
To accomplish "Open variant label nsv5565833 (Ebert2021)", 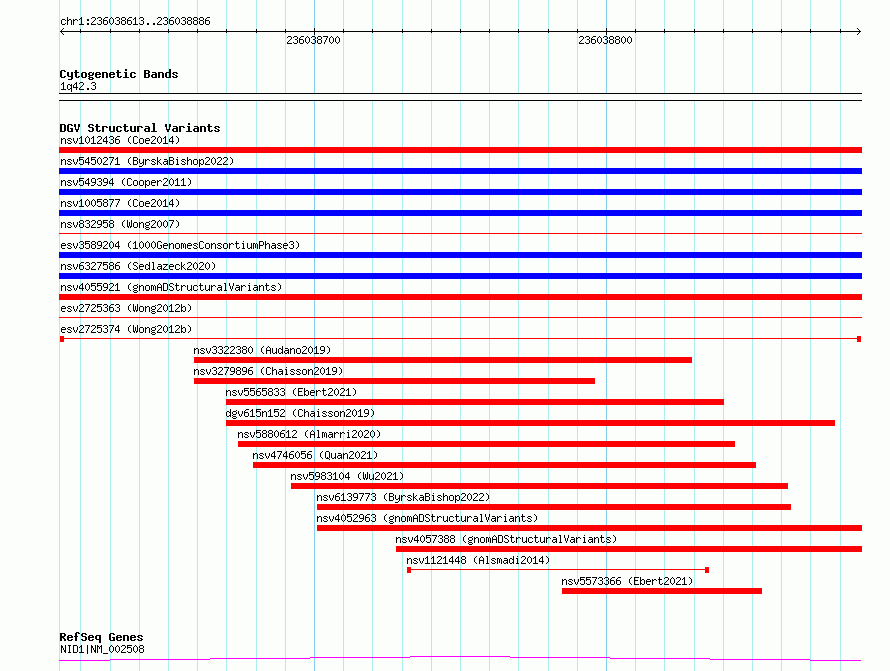I will (x=291, y=392).
